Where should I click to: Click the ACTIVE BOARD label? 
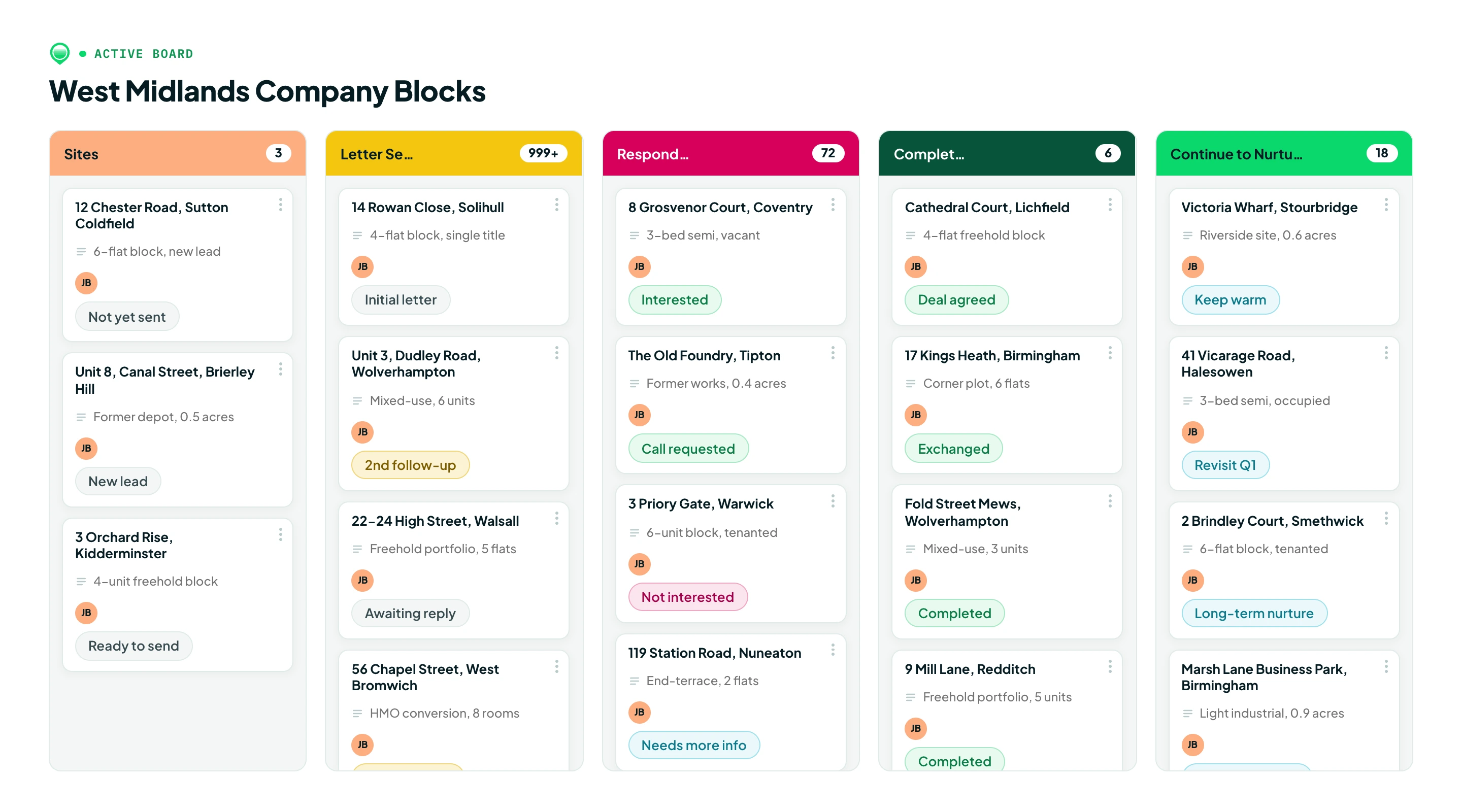[x=144, y=53]
